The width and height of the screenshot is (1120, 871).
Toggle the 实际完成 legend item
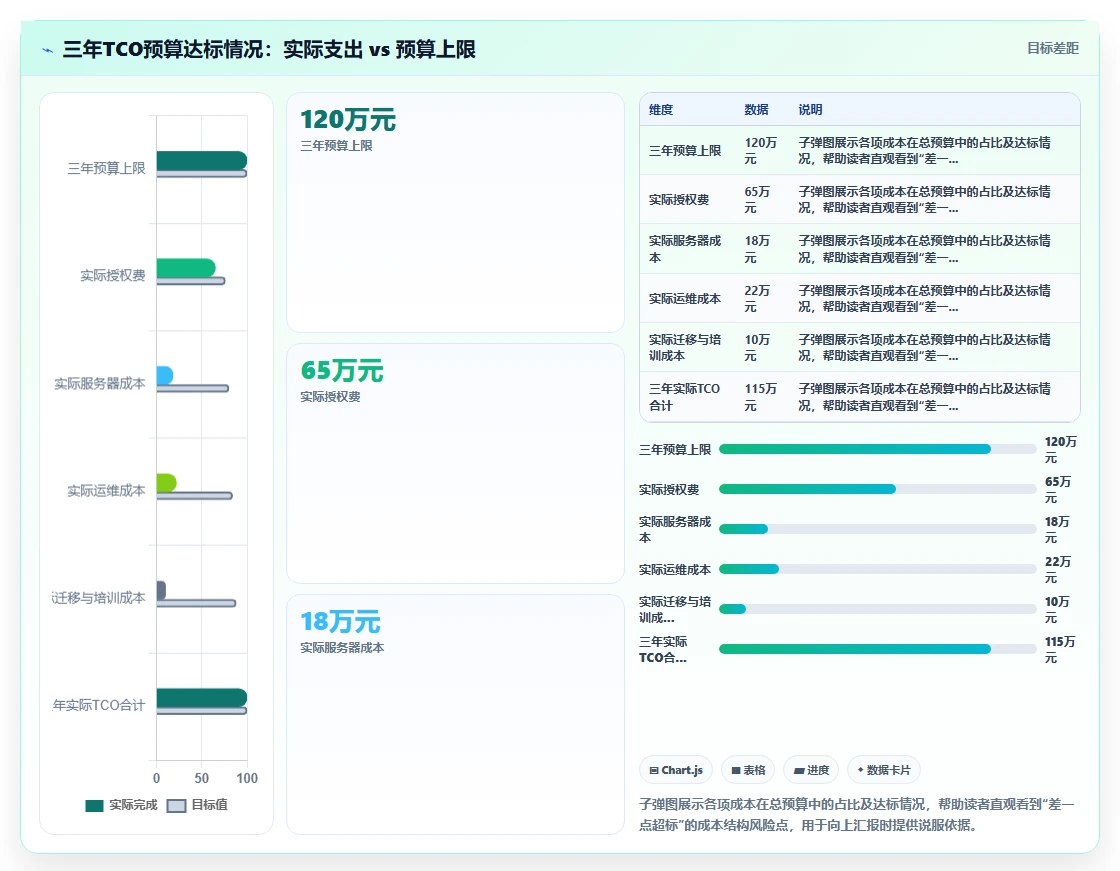121,805
